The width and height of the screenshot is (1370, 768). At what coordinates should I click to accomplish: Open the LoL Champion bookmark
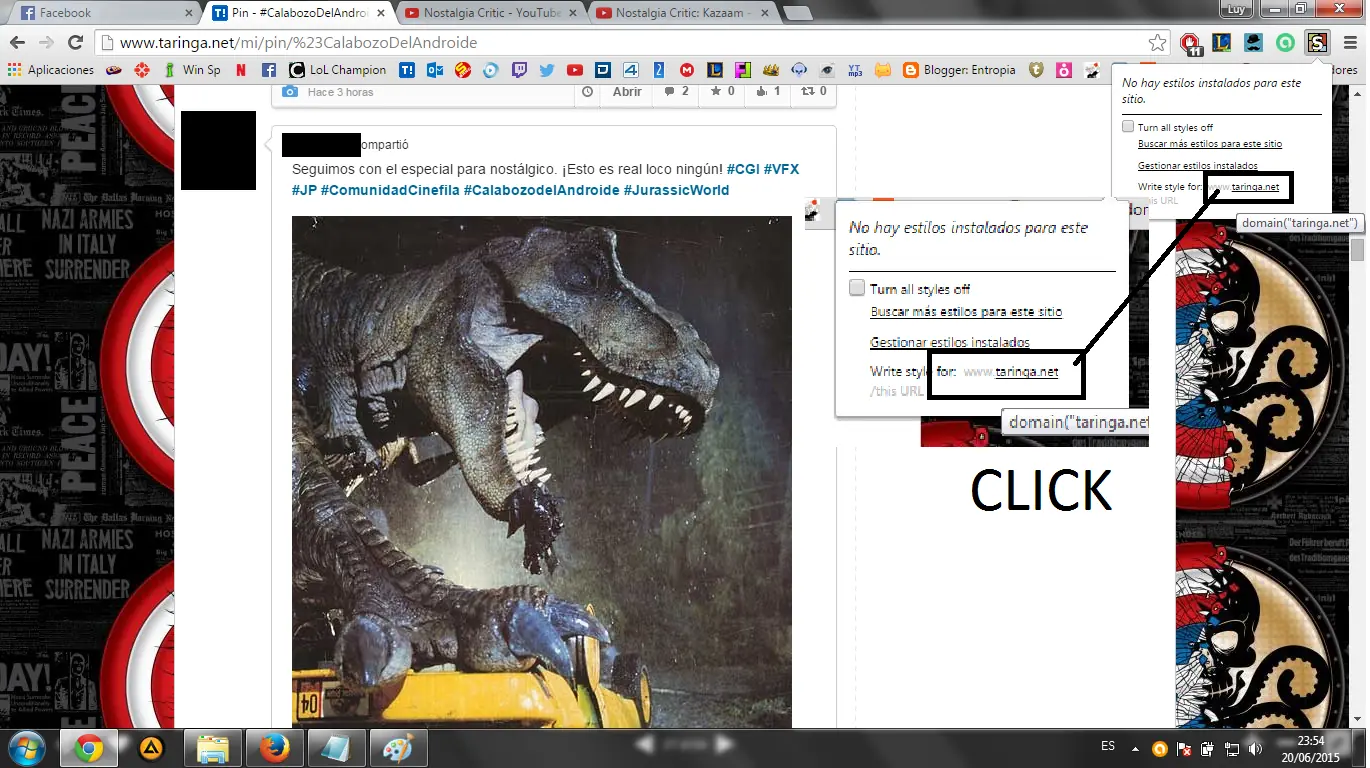click(337, 70)
